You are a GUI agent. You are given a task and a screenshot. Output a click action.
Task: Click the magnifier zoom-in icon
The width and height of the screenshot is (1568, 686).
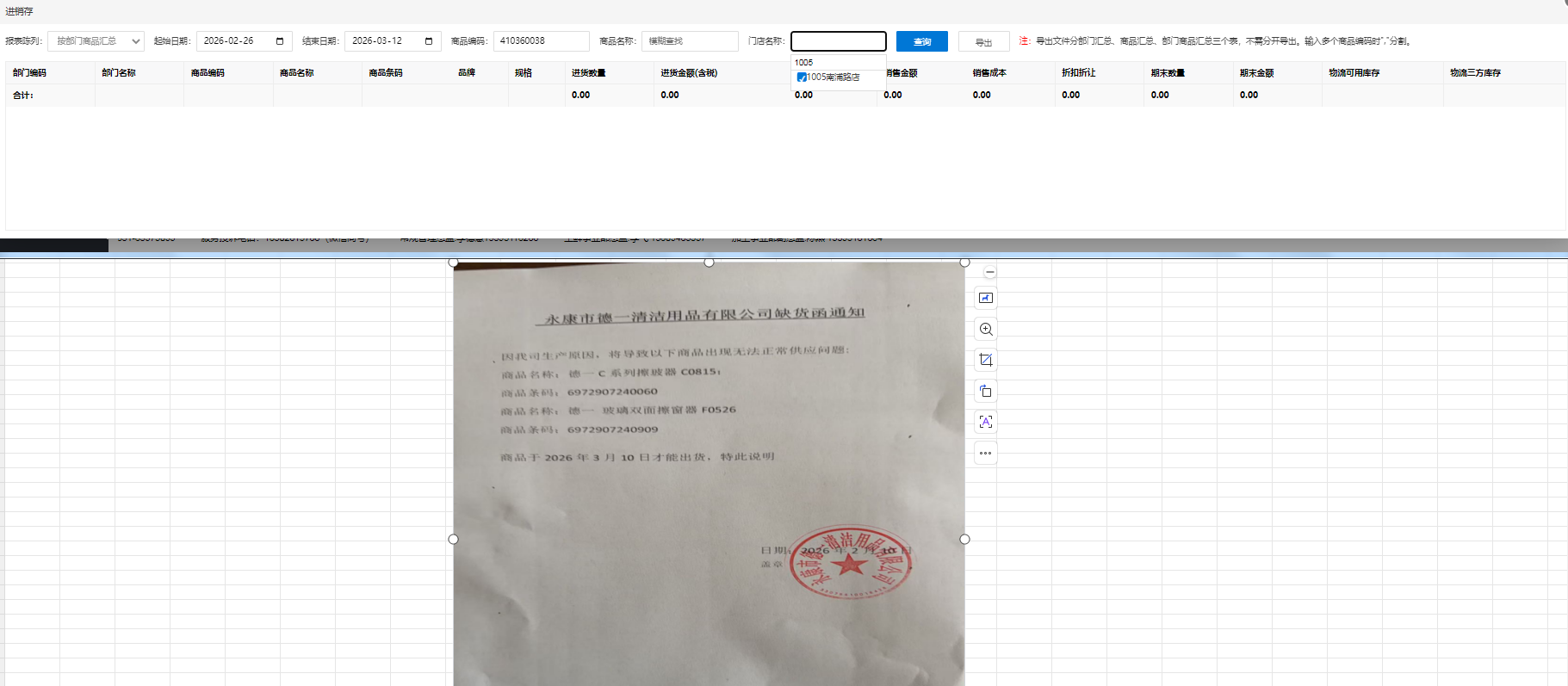[986, 330]
